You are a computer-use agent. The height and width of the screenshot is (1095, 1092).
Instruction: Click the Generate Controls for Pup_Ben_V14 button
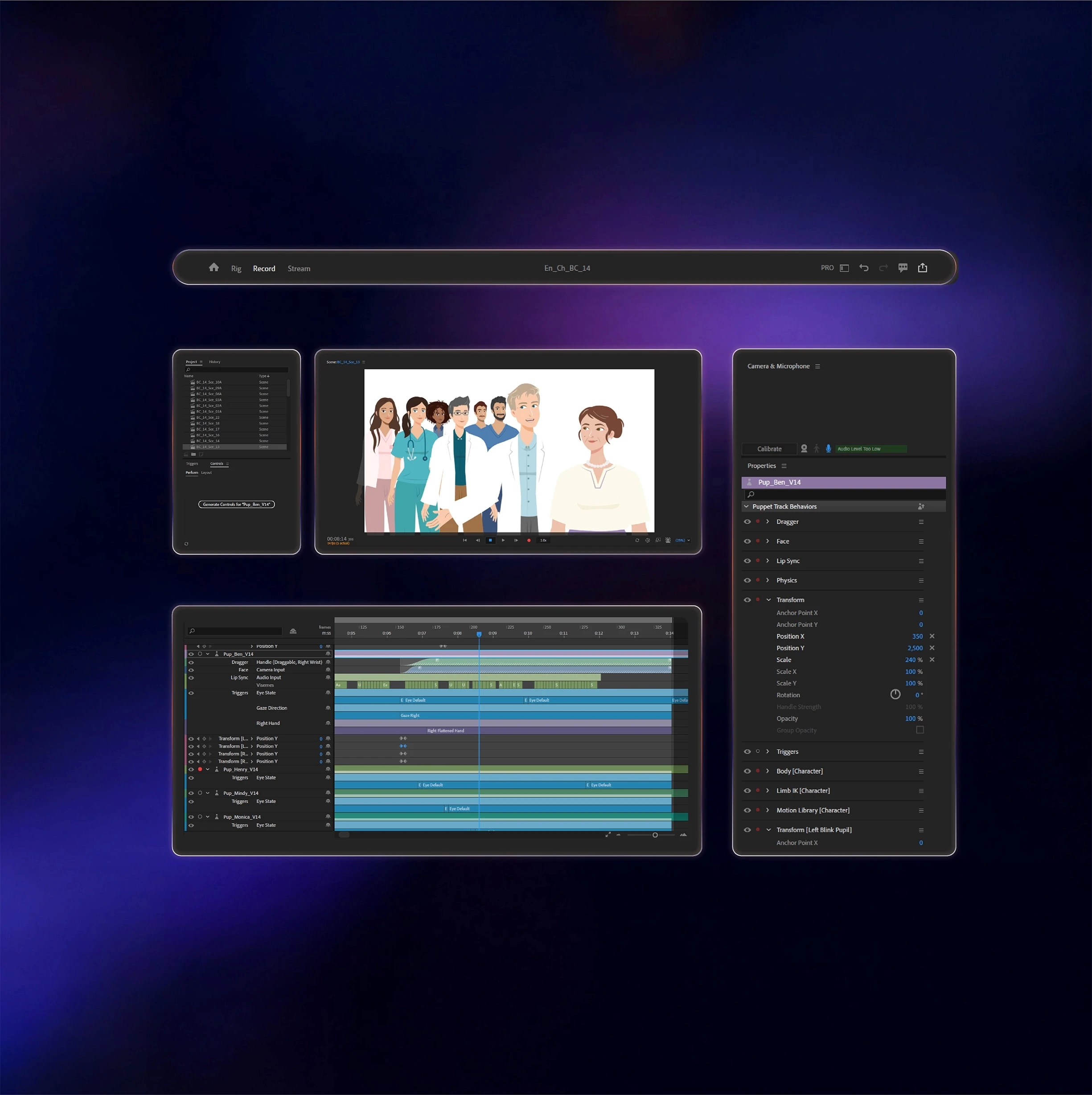pos(236,504)
